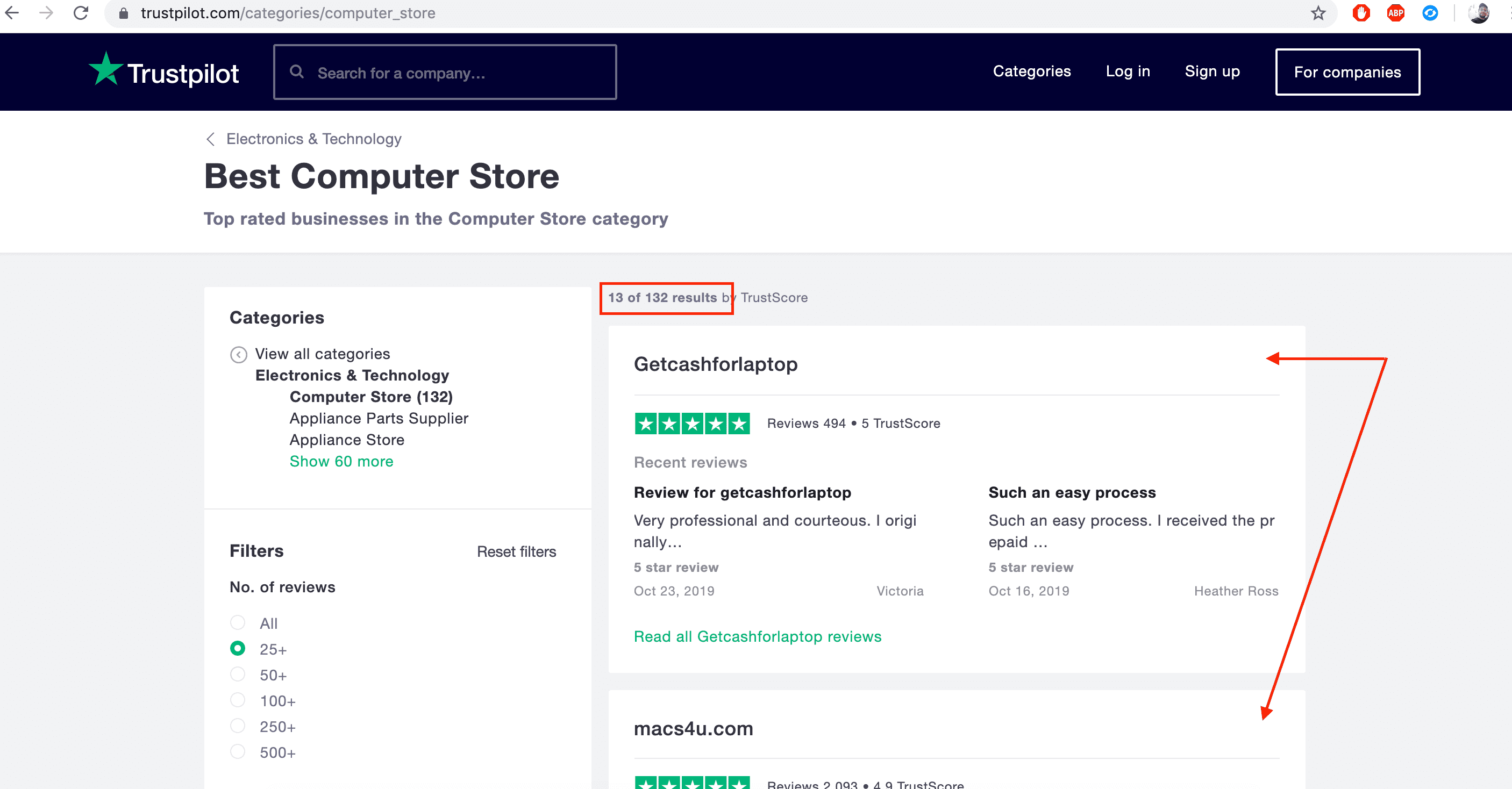This screenshot has width=1512, height=789.
Task: Open review titled Review for getcashforlaptop
Action: (x=742, y=492)
